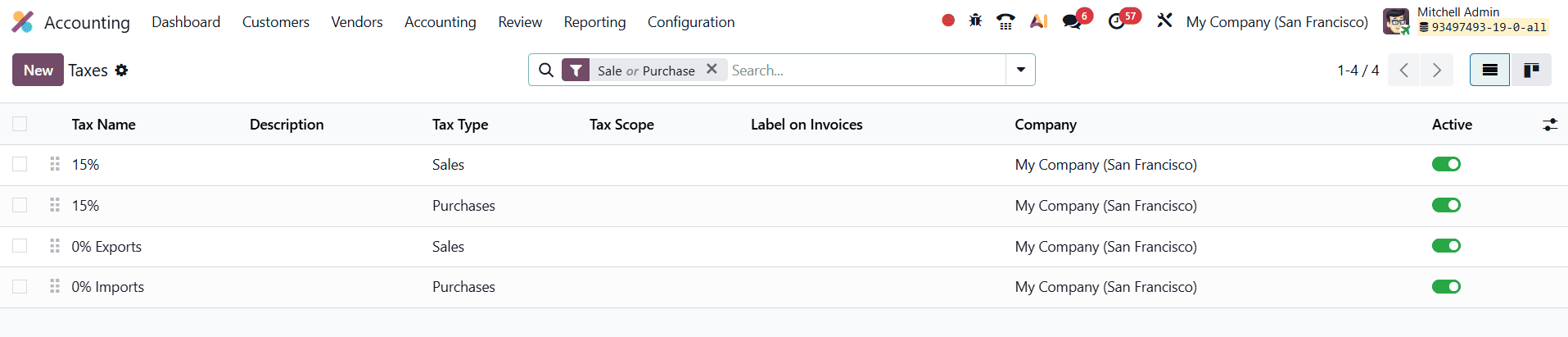Click the 1-4 / 4 pager counter
This screenshot has height=337, width=1568.
1358,71
